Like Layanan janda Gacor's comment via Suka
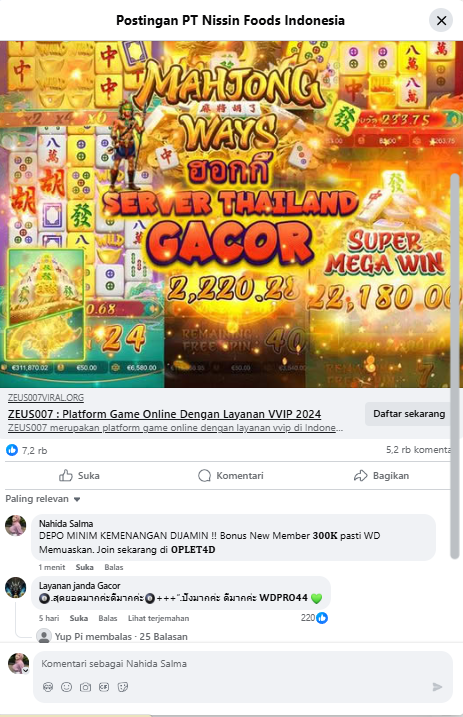This screenshot has width=463, height=717. click(x=79, y=618)
